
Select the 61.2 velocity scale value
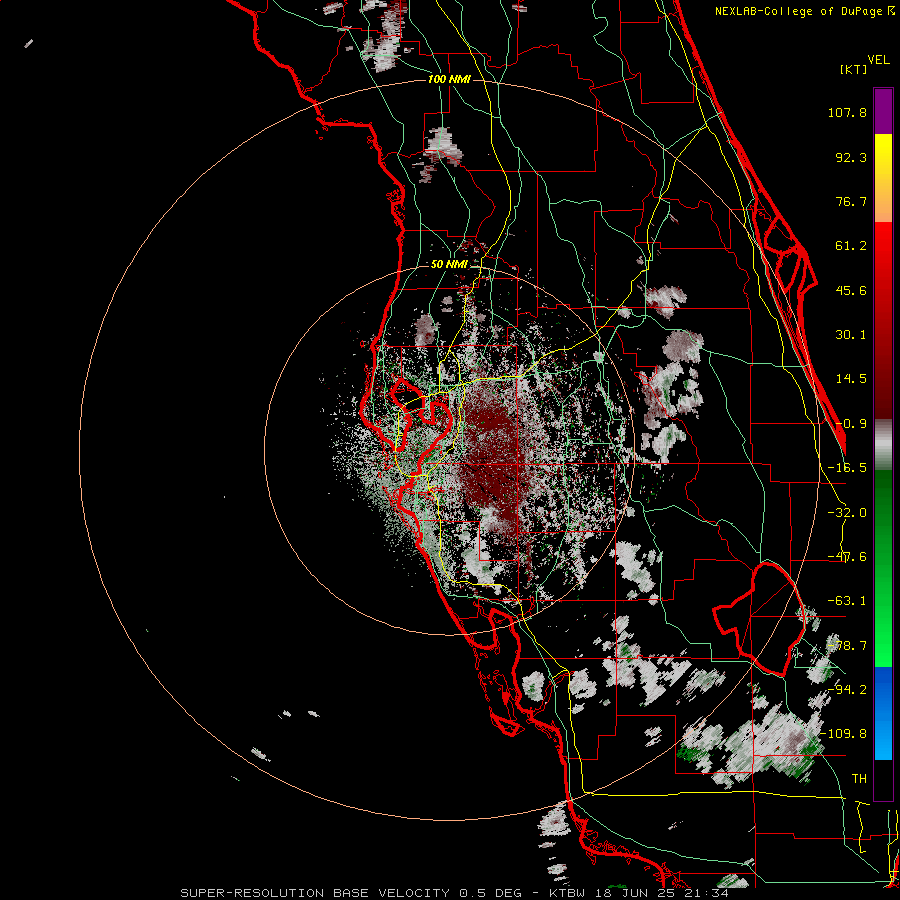pyautogui.click(x=851, y=246)
